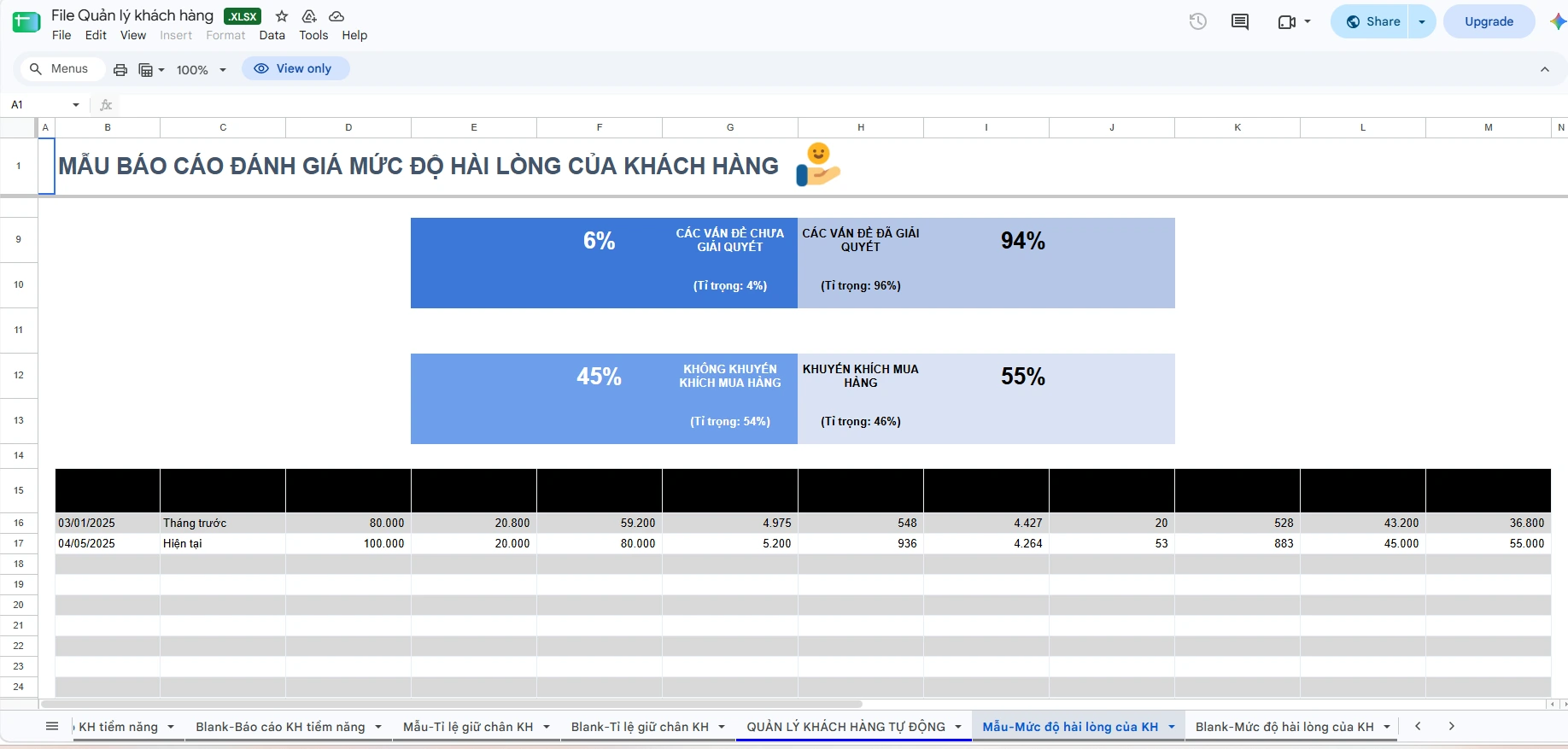Collapse the toolbar with the up chevron
Image resolution: width=1568 pixels, height=749 pixels.
(x=1545, y=69)
